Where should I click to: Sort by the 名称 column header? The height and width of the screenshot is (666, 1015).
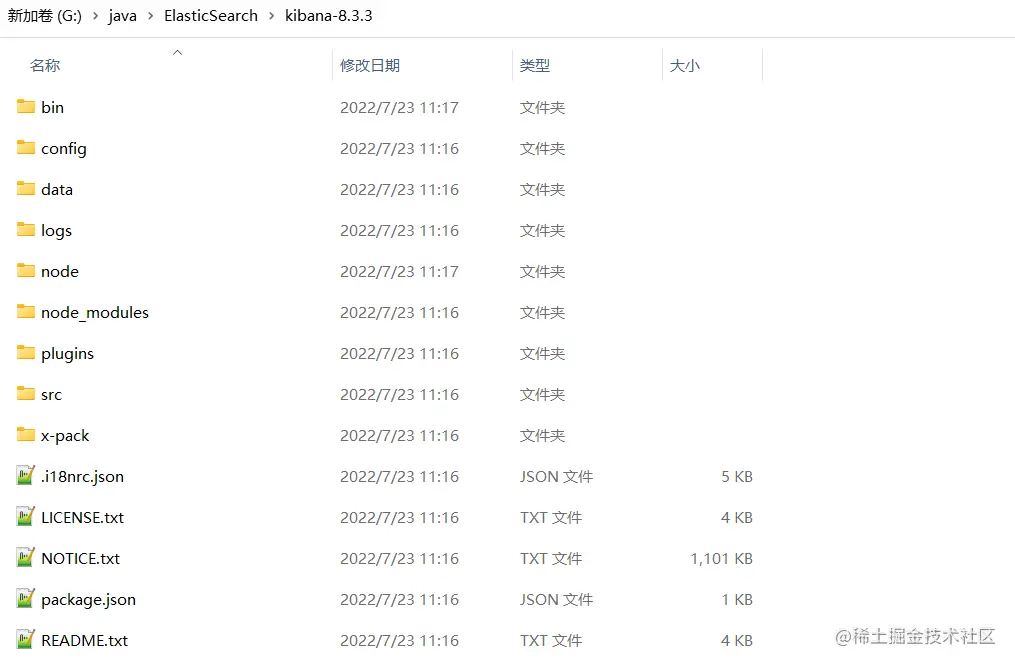[x=45, y=65]
